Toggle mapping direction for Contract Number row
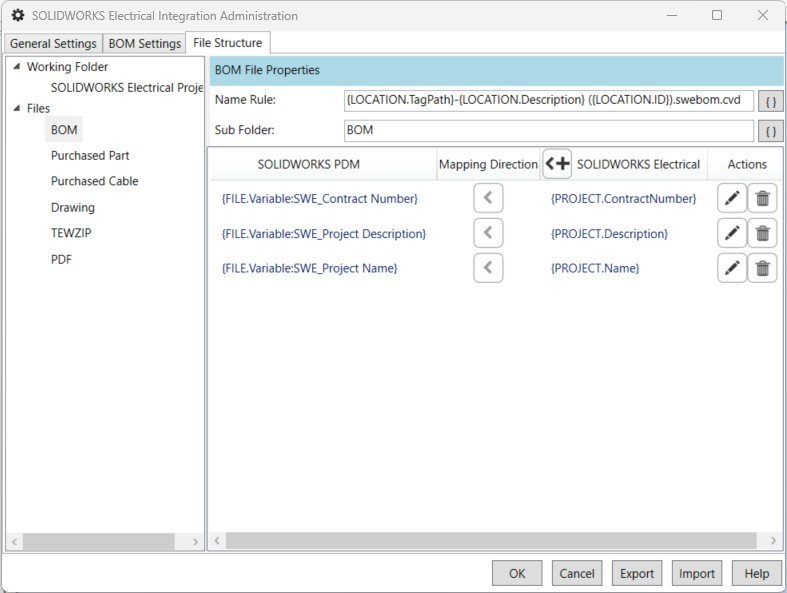Screen dimensions: 787x593 [488, 198]
